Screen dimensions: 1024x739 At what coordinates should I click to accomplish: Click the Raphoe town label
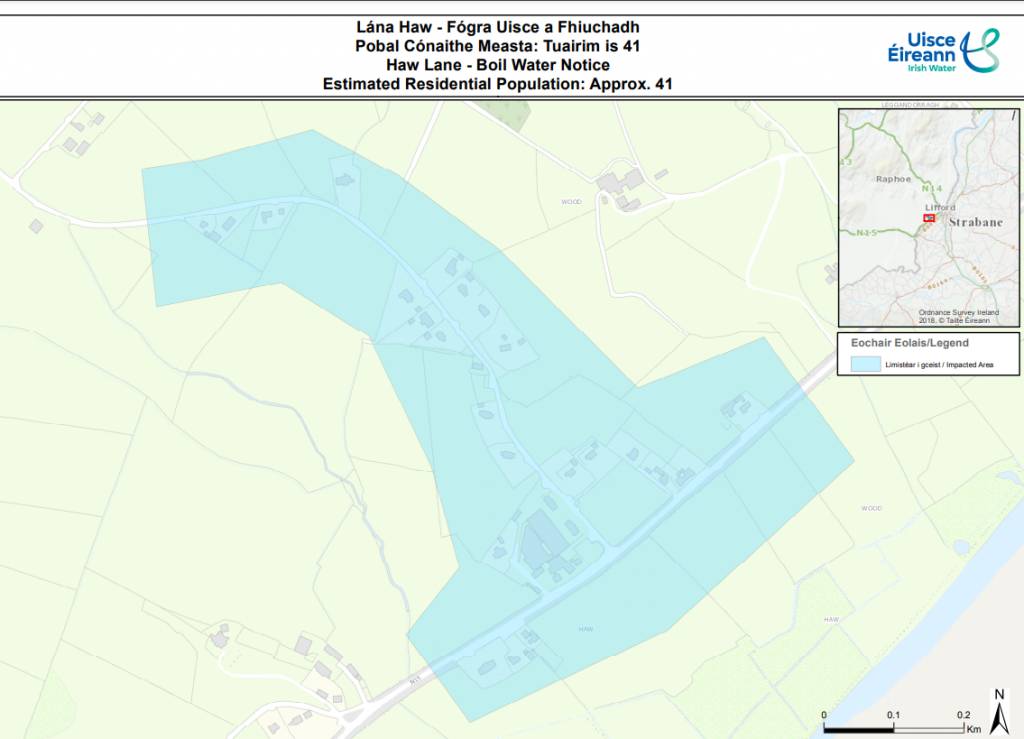[893, 179]
